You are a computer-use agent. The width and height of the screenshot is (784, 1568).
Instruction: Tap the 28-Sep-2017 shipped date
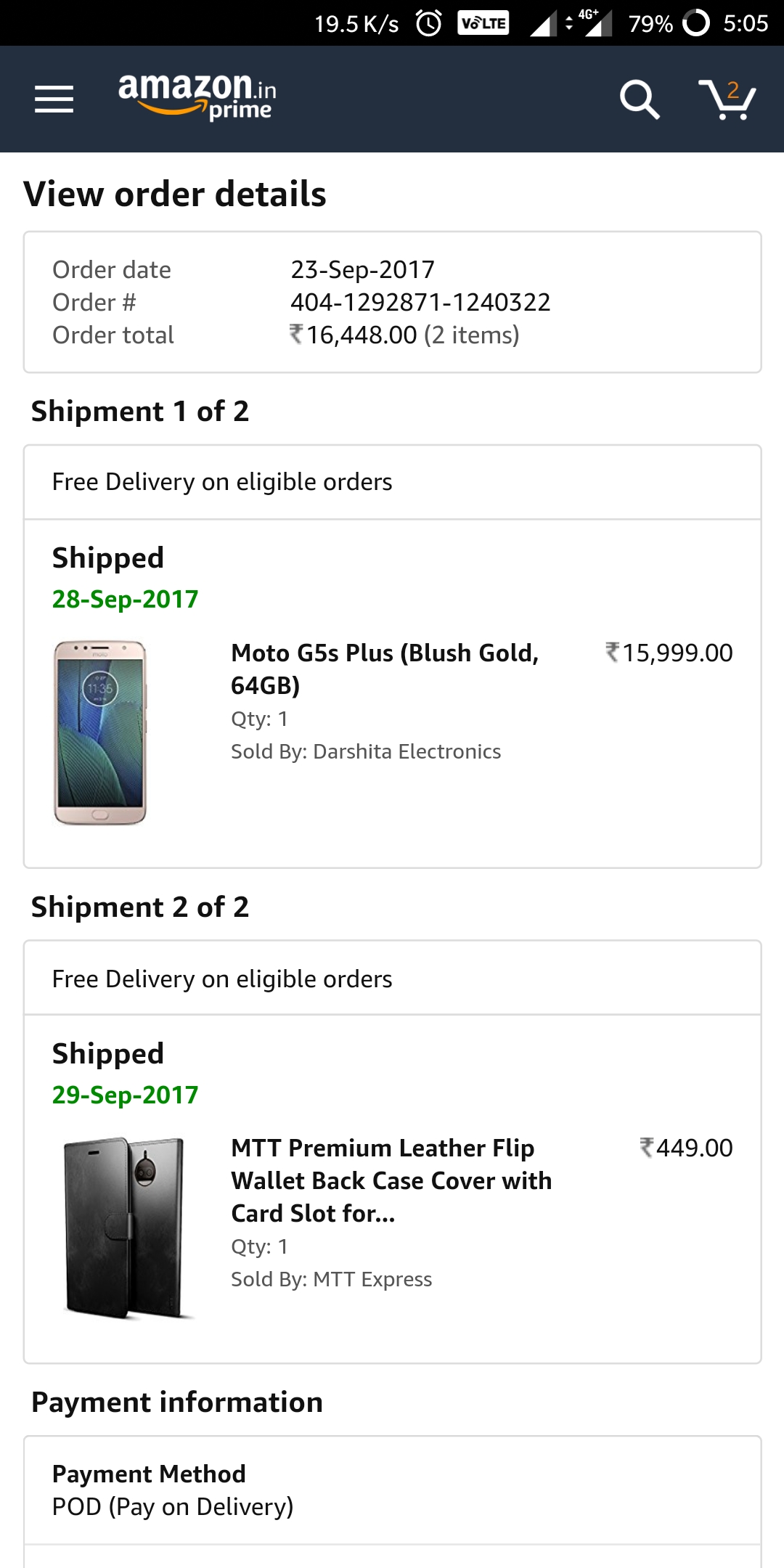pyautogui.click(x=125, y=599)
